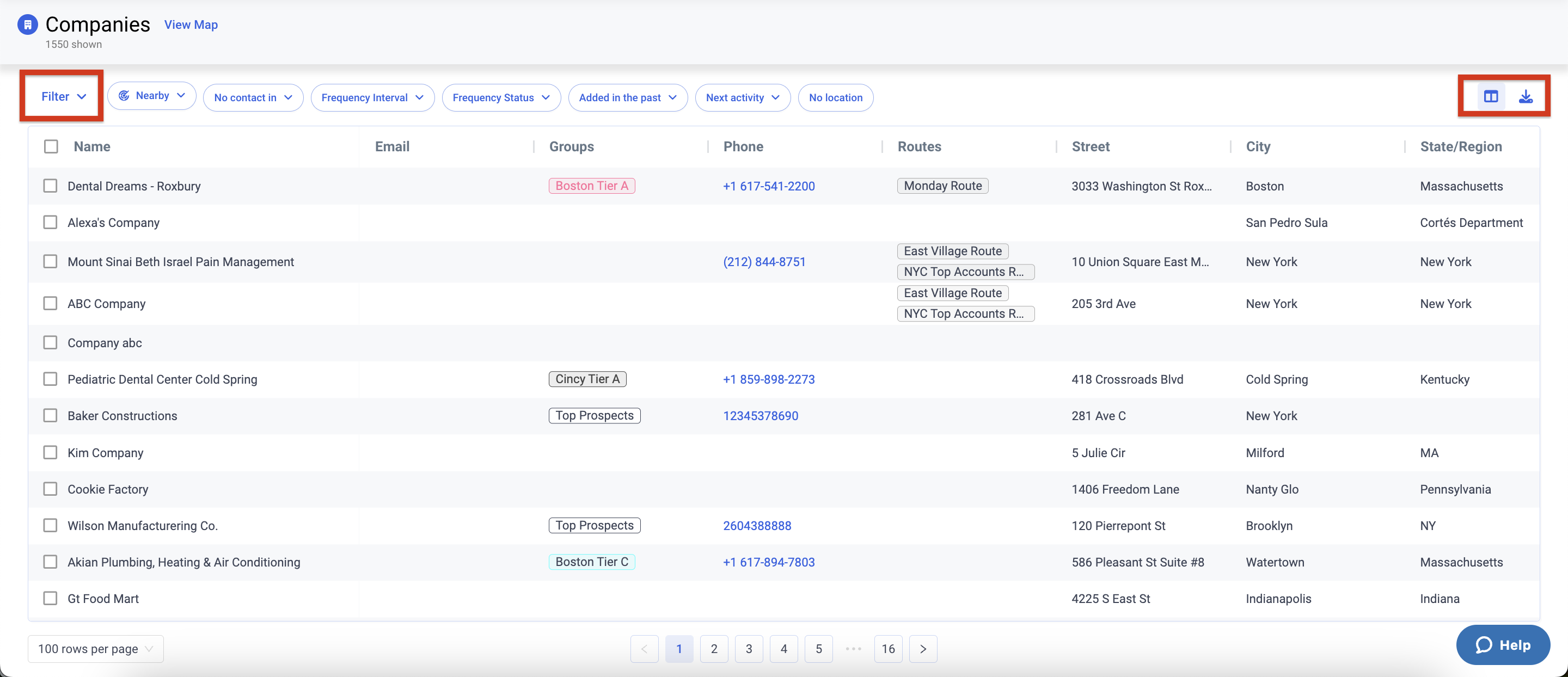Open Dental Dreams - Roxbury company name
This screenshot has height=677, width=1568.
tap(134, 186)
